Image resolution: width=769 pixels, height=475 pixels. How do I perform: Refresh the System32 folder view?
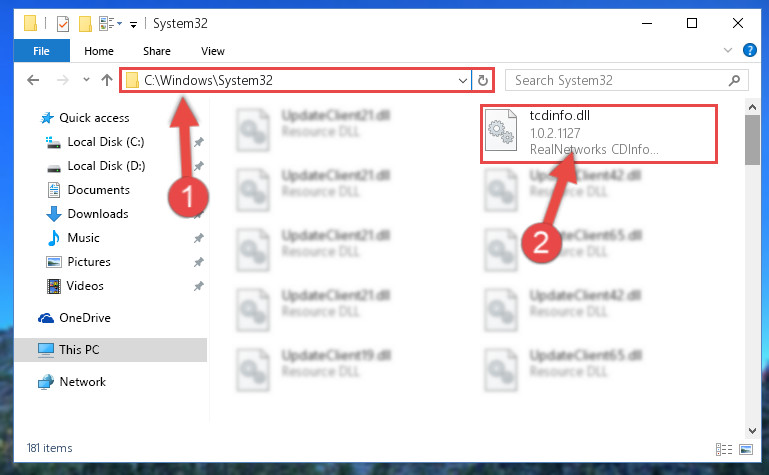[483, 80]
